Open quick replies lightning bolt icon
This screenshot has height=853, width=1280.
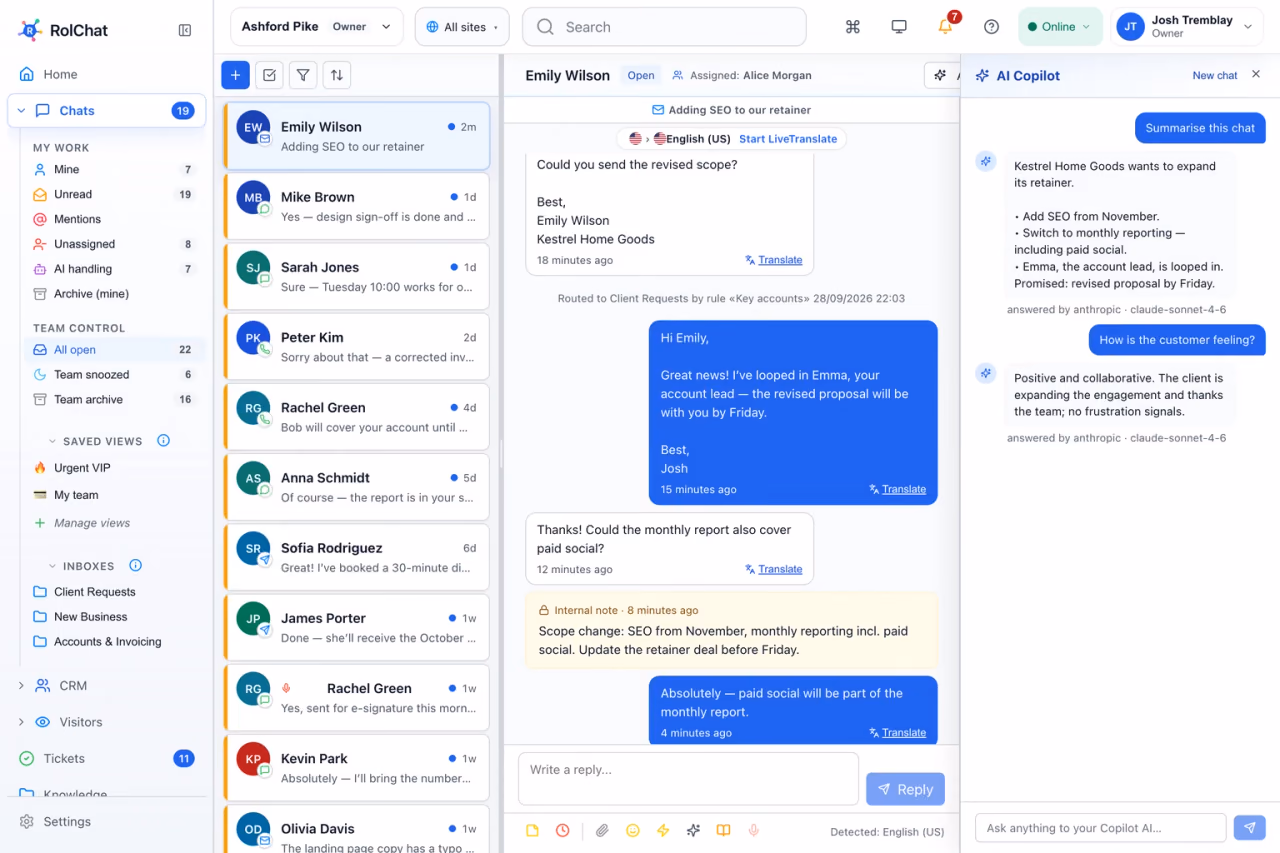[662, 831]
